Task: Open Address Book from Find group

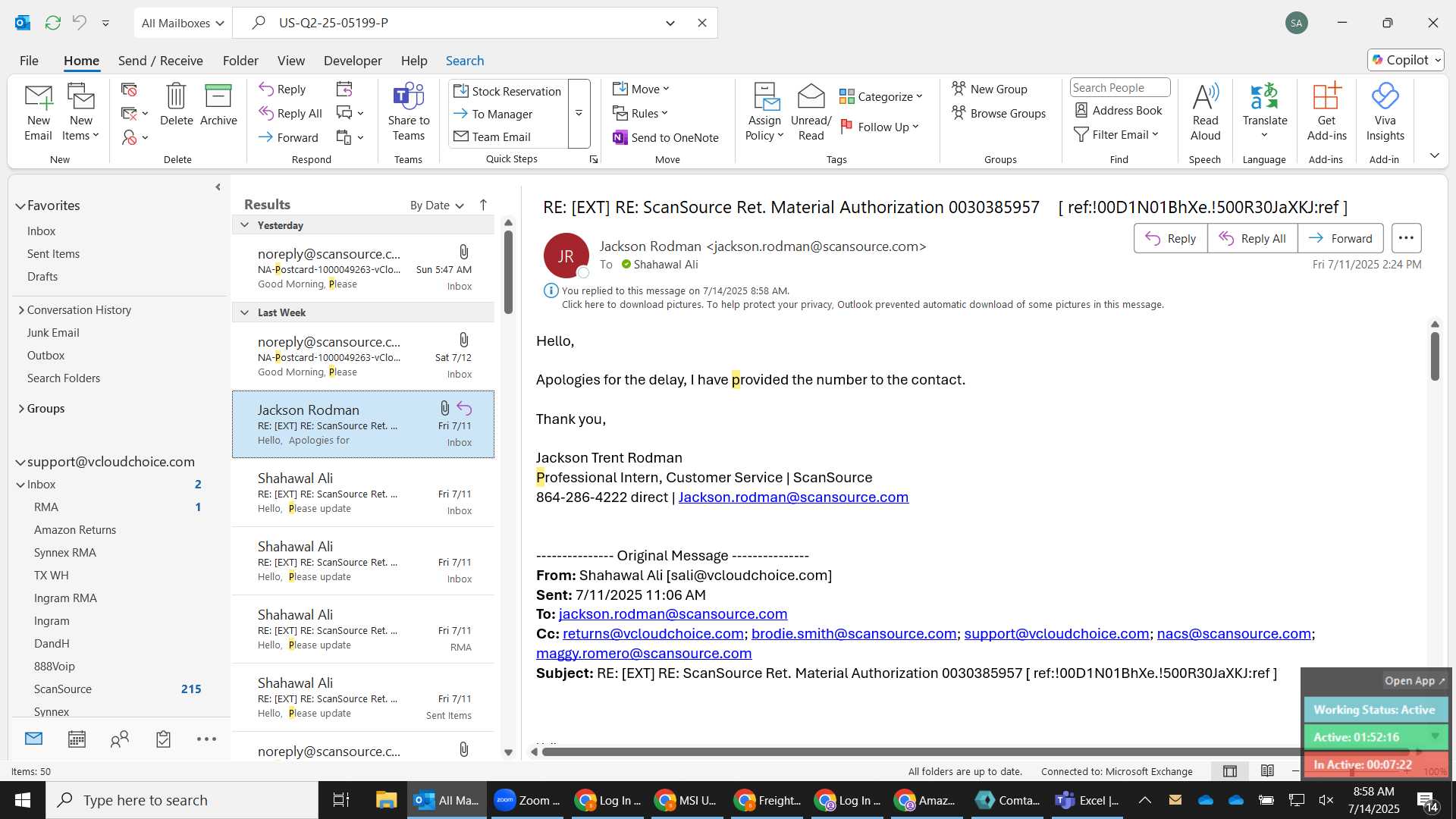Action: [1119, 111]
